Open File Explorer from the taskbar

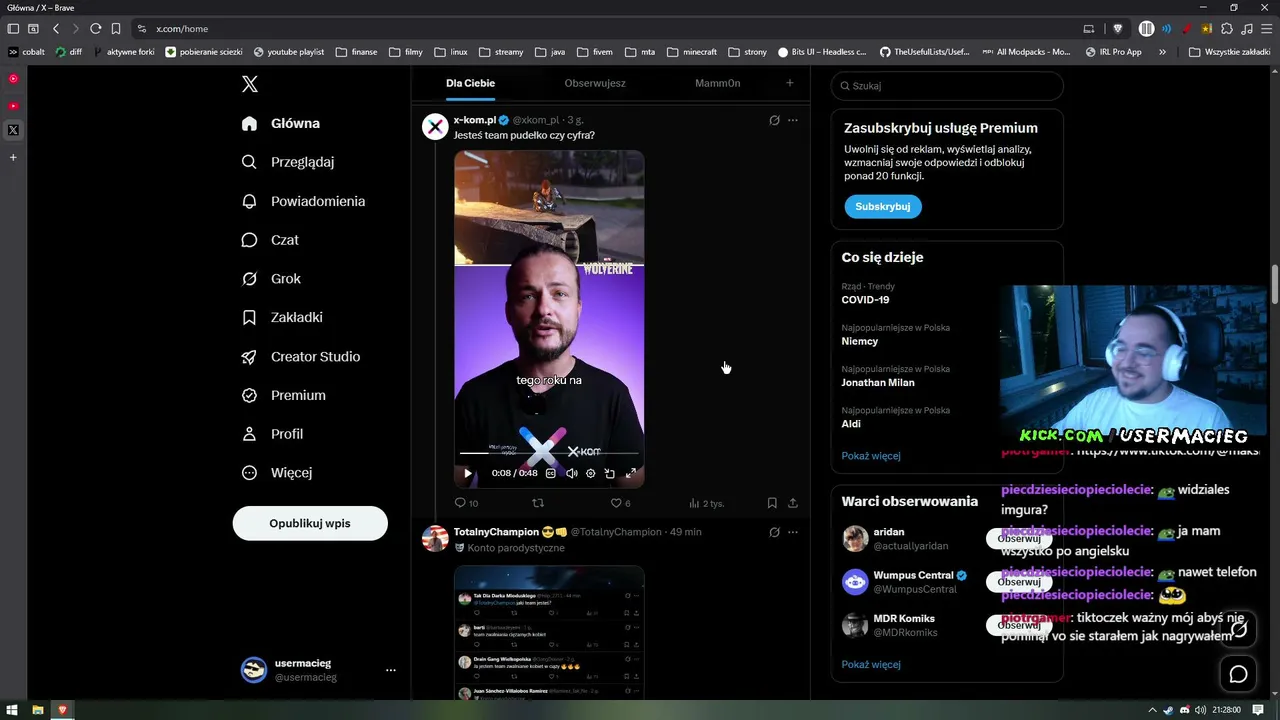38,710
